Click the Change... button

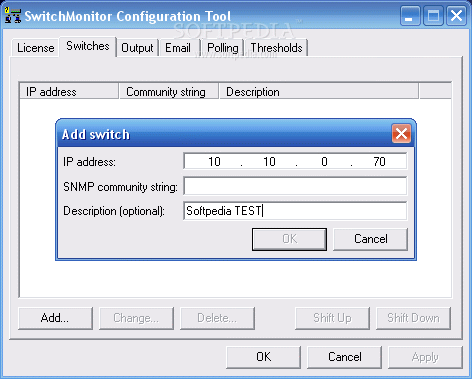136,318
